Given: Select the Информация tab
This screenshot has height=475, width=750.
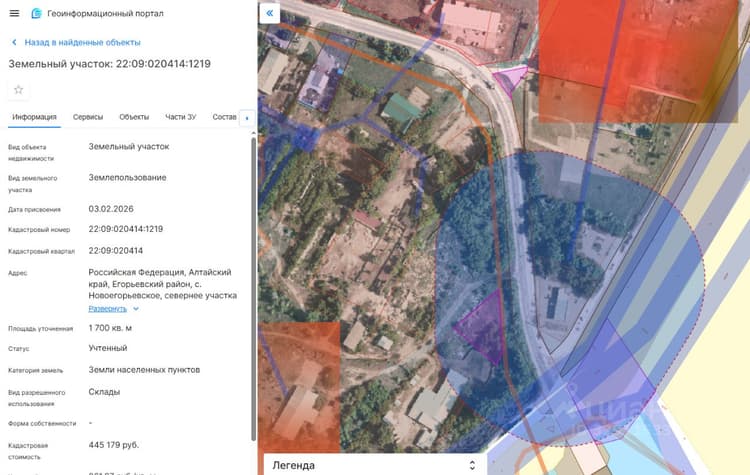Looking at the screenshot, I should point(34,117).
